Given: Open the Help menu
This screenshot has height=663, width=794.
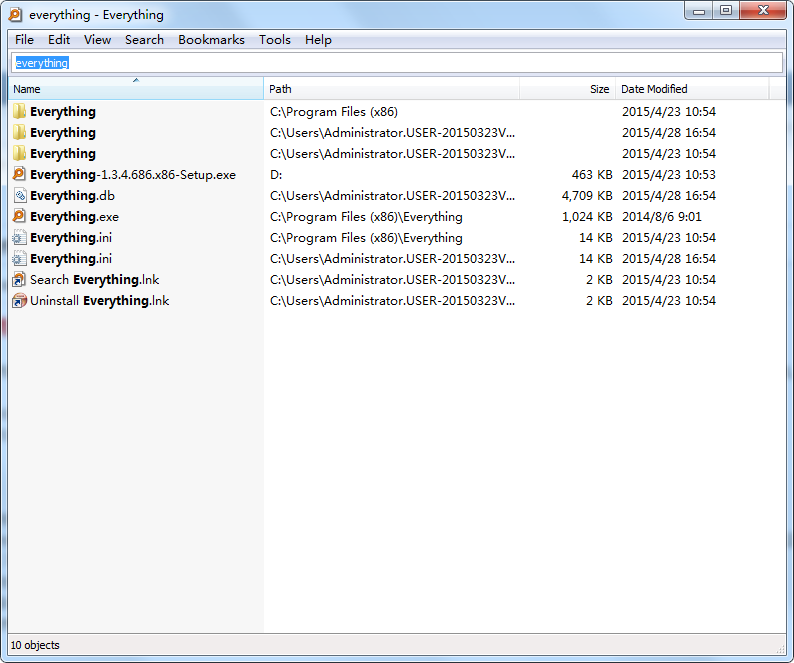Looking at the screenshot, I should coord(318,40).
